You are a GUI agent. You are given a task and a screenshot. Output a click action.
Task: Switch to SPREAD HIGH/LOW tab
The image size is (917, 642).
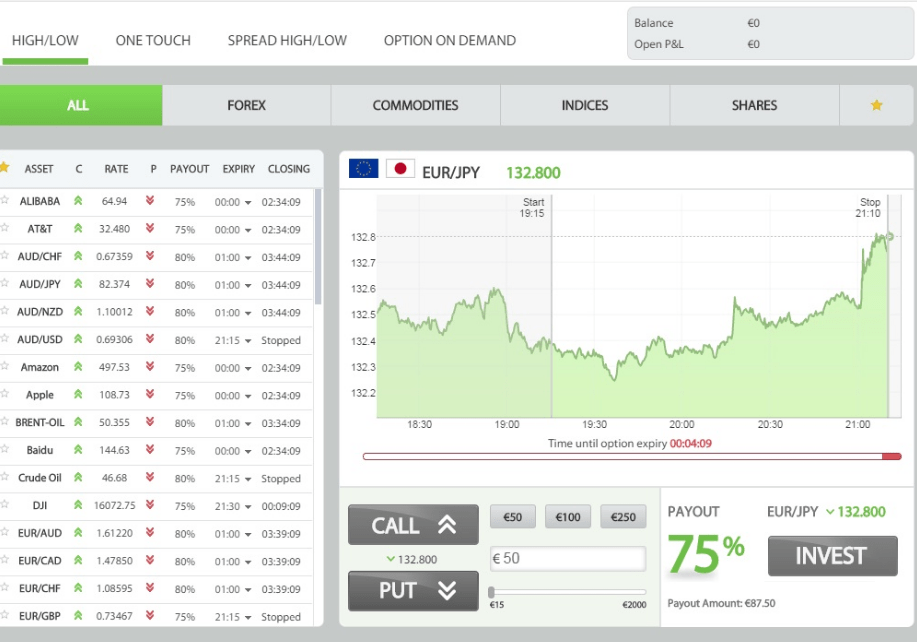click(287, 40)
